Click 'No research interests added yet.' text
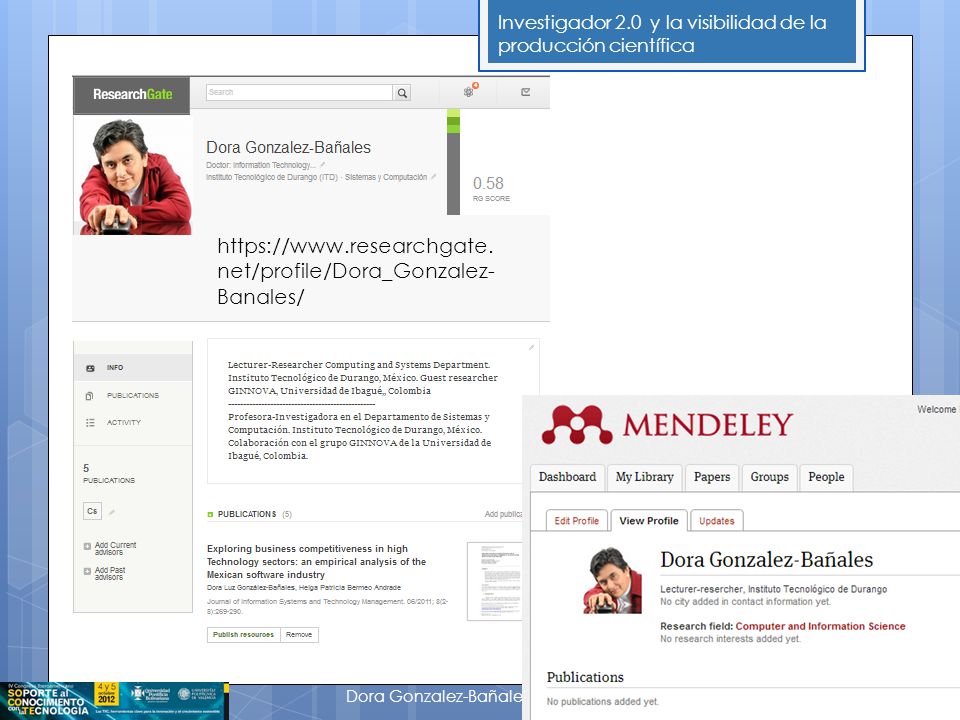Screen dimensions: 960x720 pos(730,639)
